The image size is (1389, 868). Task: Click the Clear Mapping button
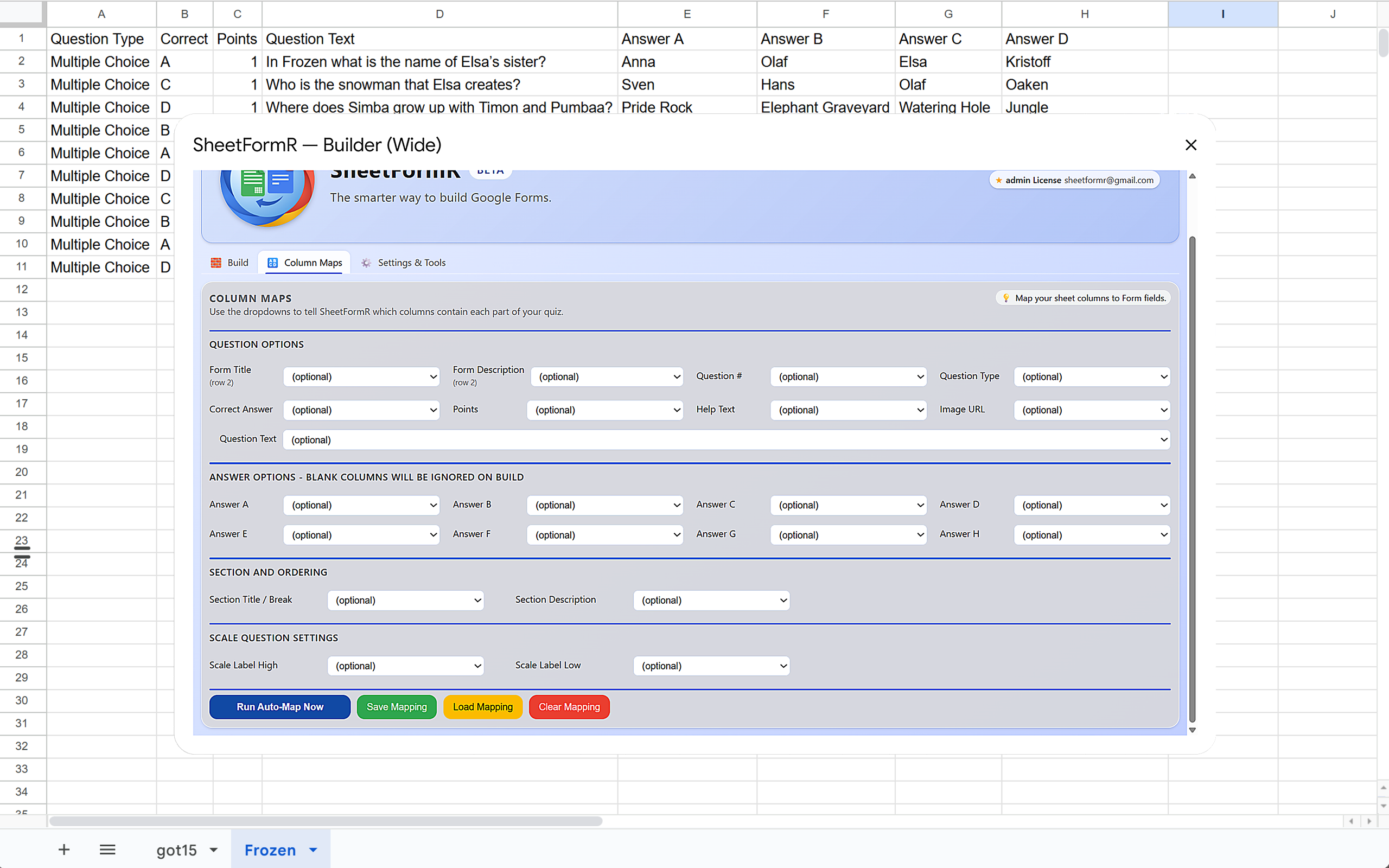(x=569, y=707)
